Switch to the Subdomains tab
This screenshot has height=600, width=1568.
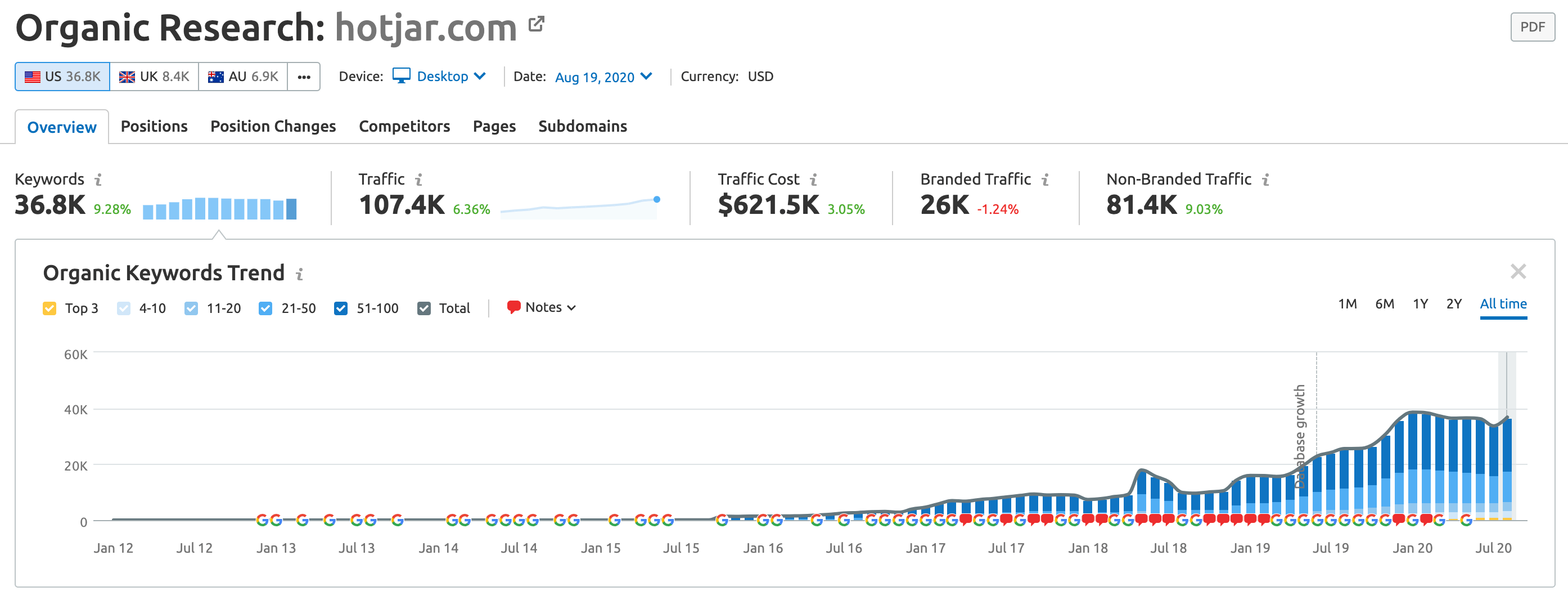click(x=582, y=126)
